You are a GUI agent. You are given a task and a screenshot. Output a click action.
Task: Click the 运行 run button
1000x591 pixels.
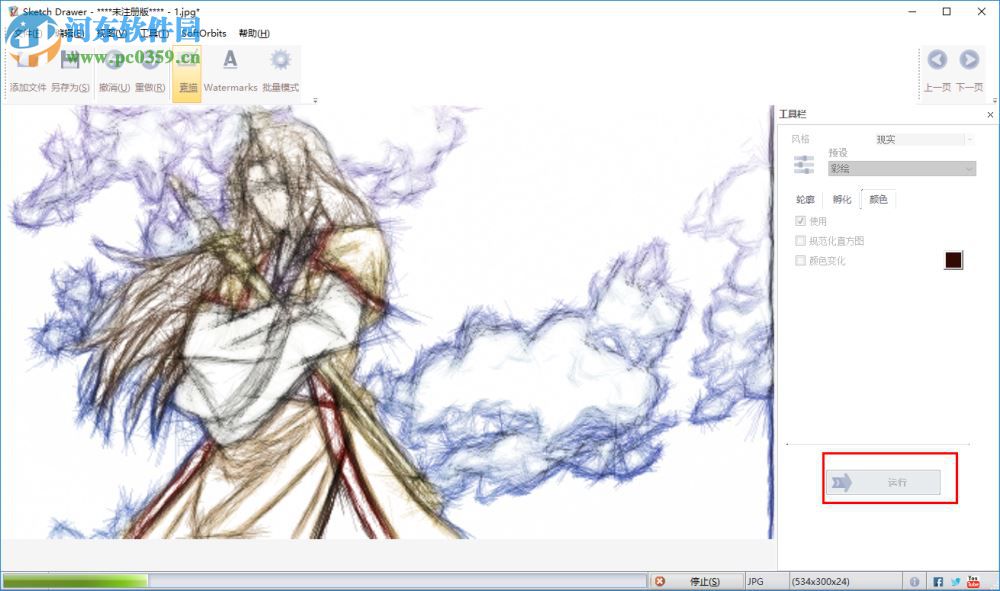coord(885,481)
